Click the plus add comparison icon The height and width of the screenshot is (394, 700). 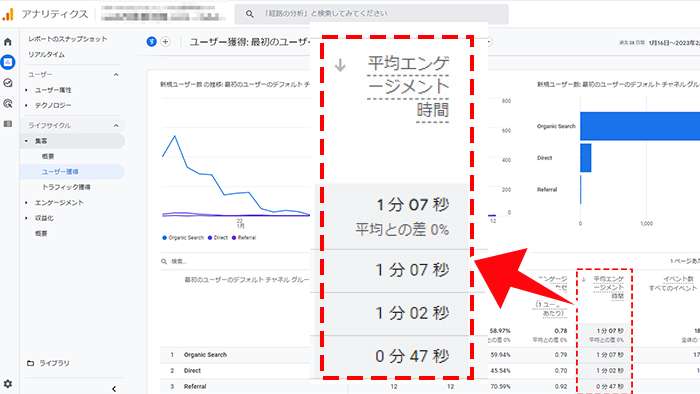165,41
